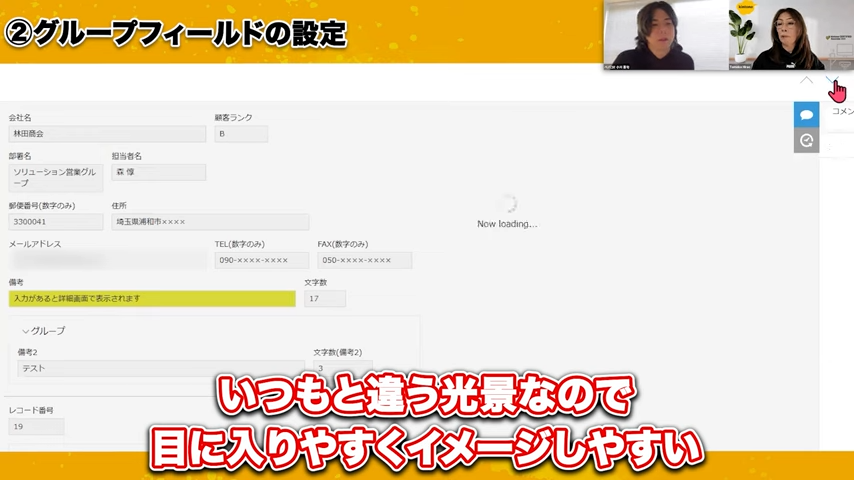The image size is (854, 480).
Task: Click the 文字数(備考2) label
Action: 338,353
